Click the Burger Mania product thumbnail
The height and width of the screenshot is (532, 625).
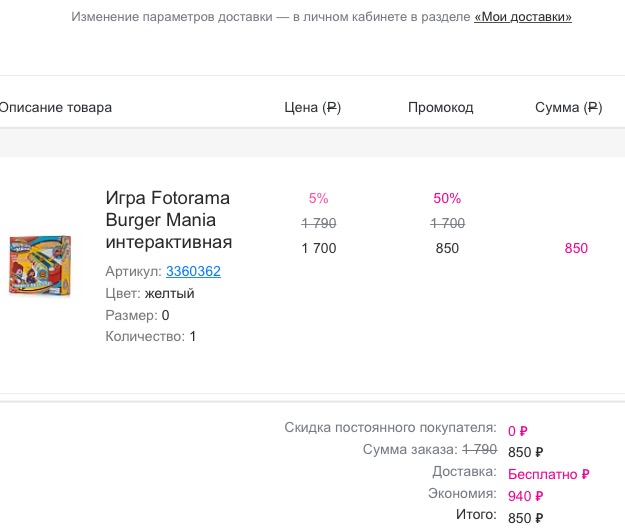coord(38,264)
